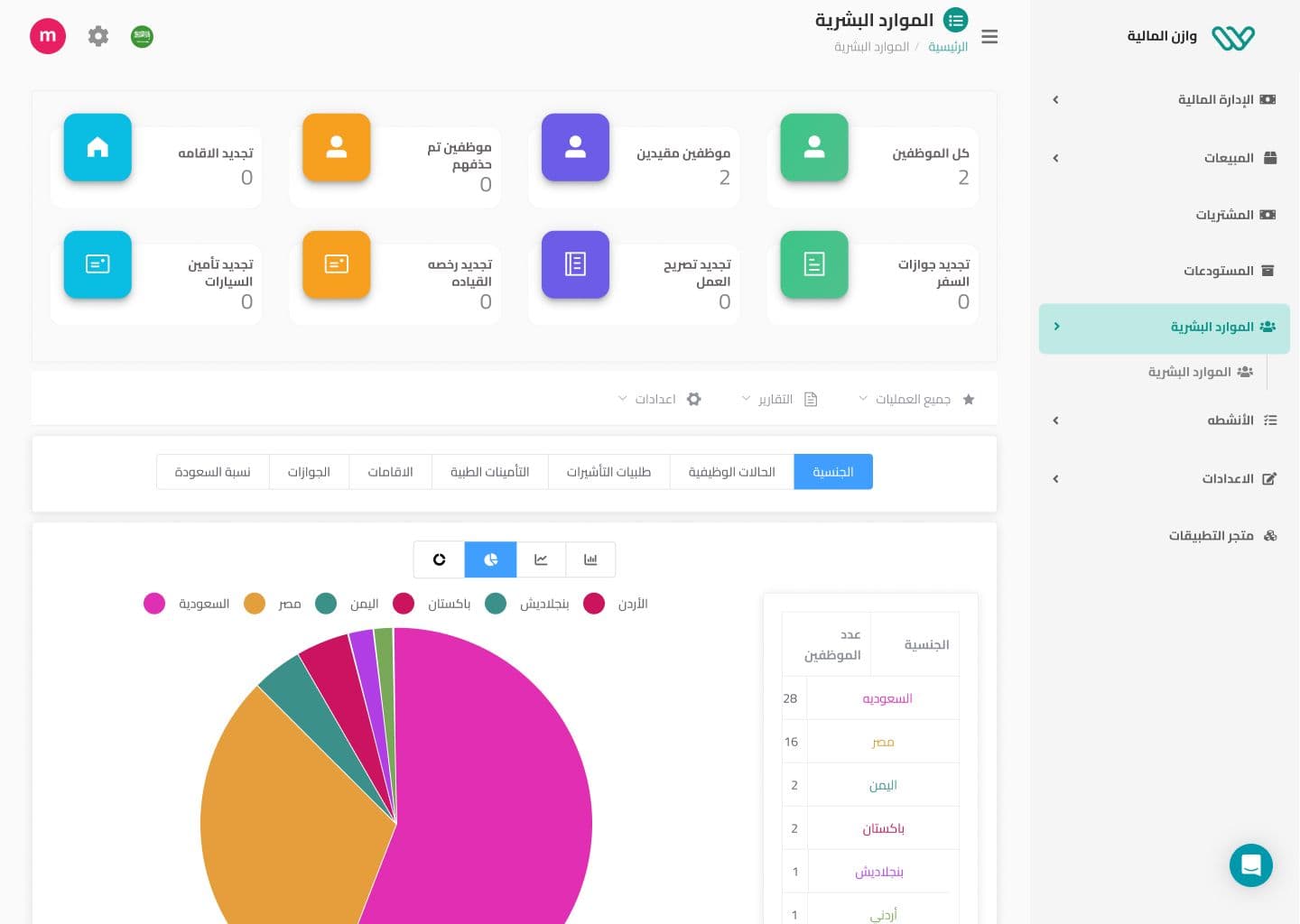Open the التأمينات الطبية tab
The image size is (1300, 924).
490,472
